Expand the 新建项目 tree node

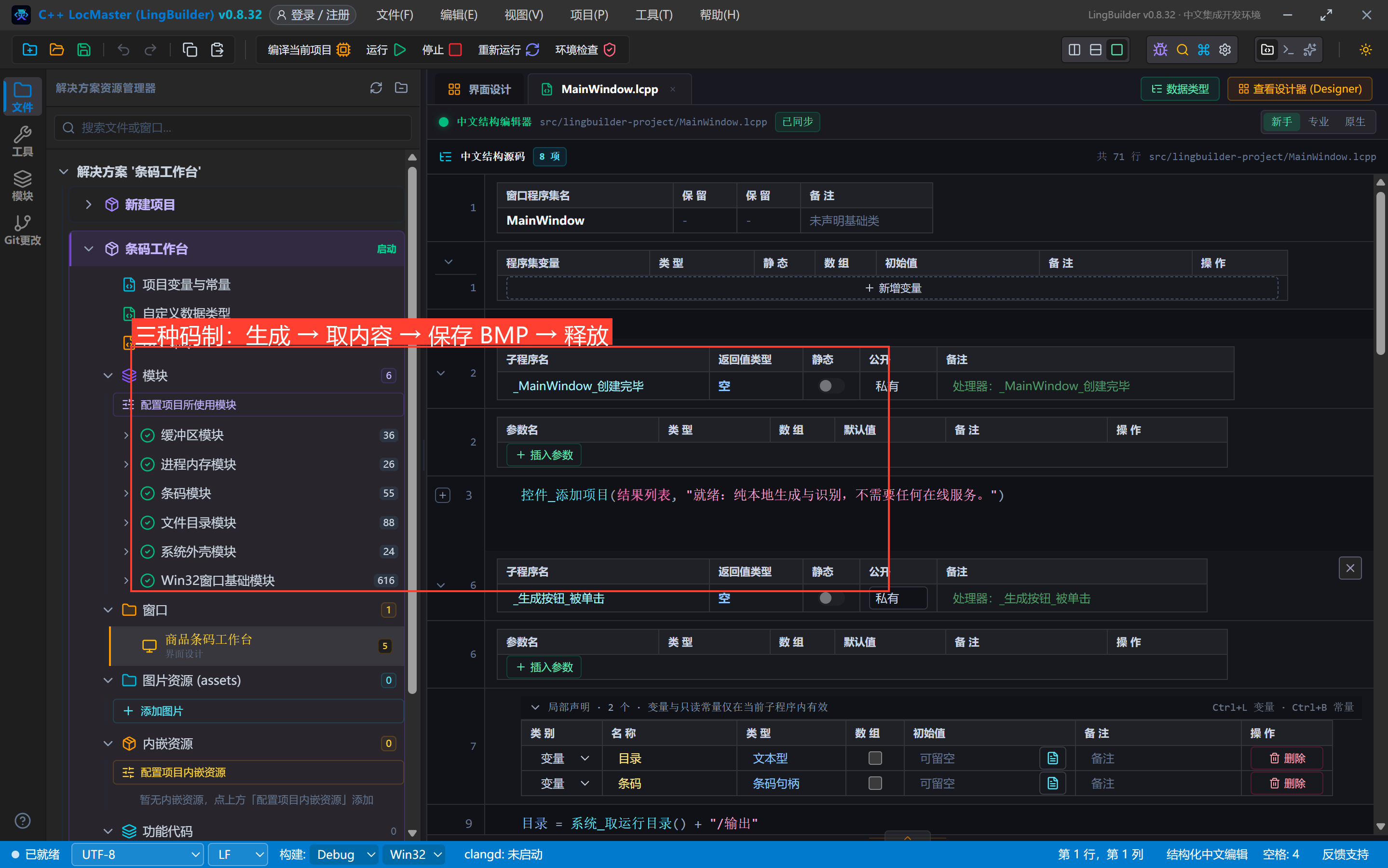pos(88,204)
